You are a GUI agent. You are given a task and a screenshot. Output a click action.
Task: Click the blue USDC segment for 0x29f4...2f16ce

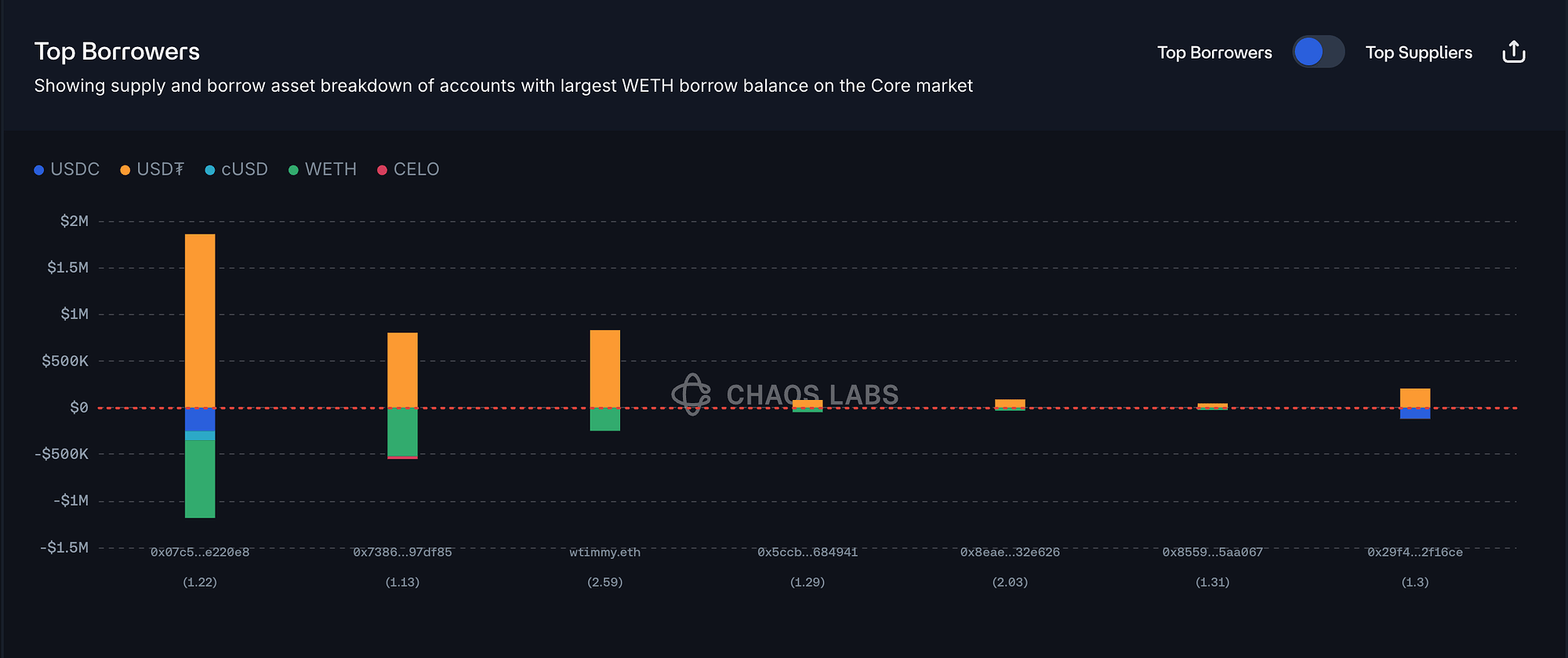(x=1415, y=413)
